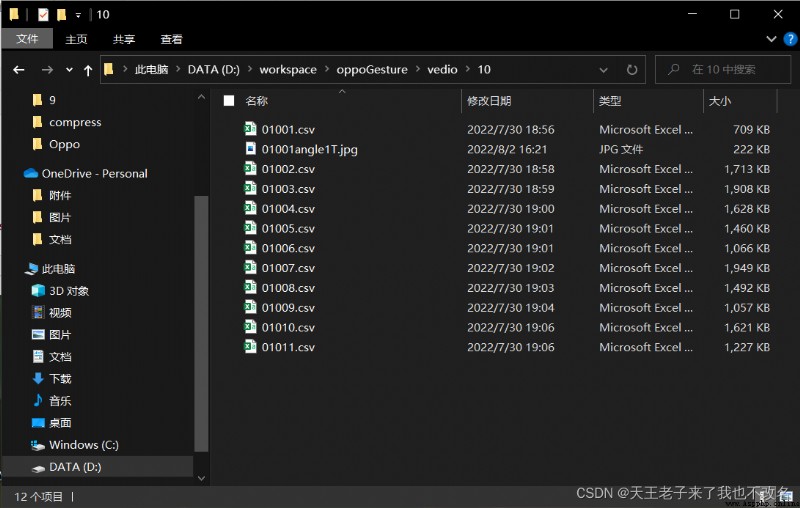Click the size value 1,949 KB

(747, 268)
